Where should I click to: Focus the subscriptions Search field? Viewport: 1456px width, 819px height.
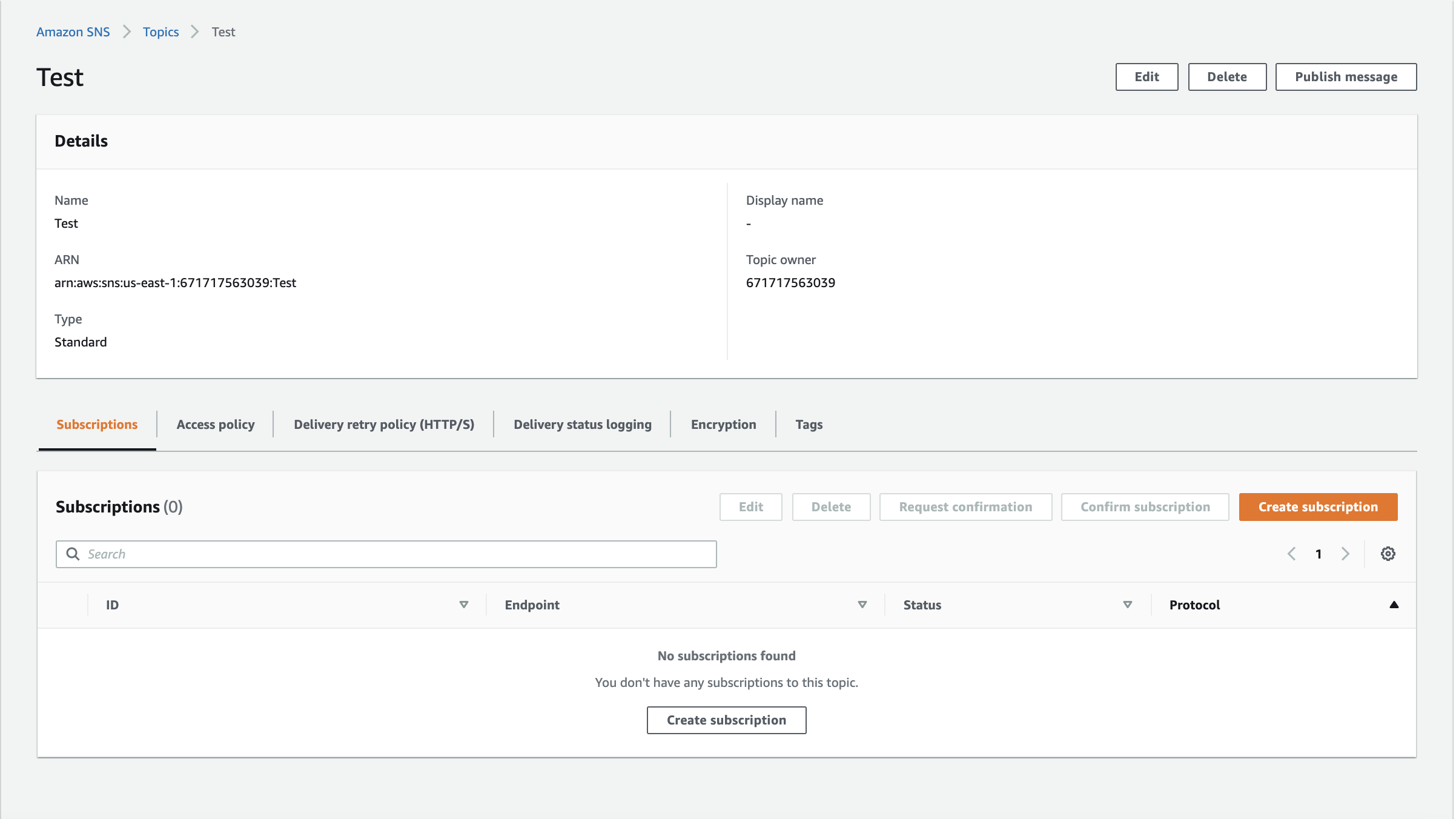point(394,554)
